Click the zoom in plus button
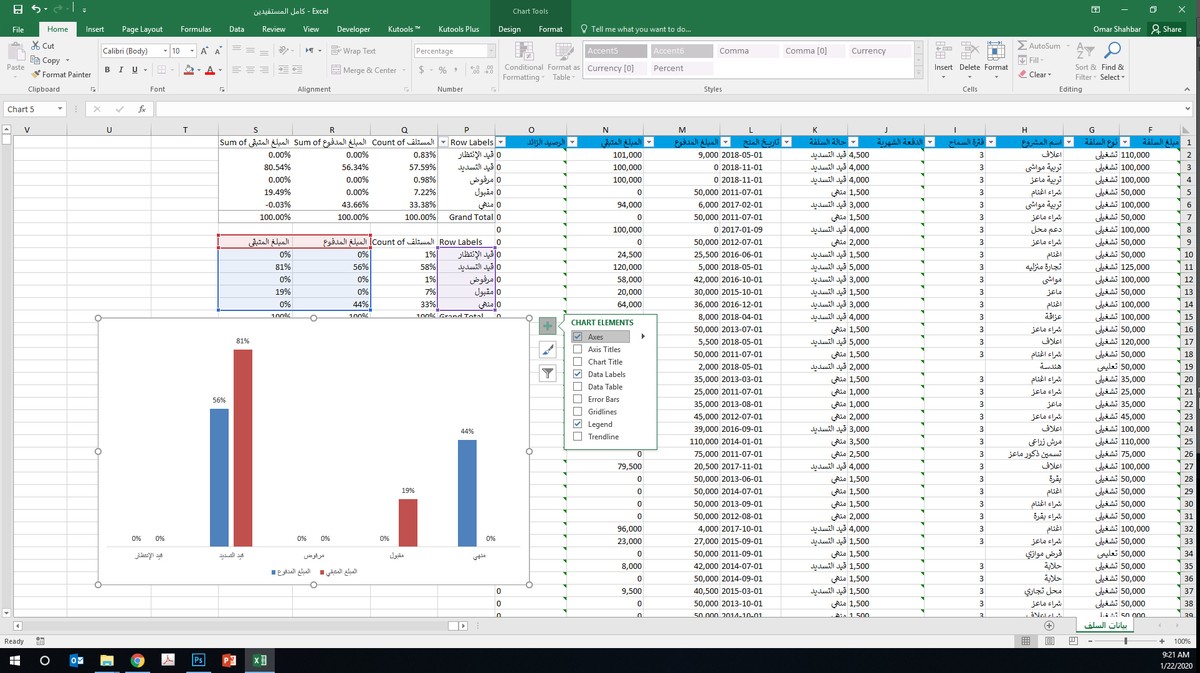 [x=1161, y=641]
